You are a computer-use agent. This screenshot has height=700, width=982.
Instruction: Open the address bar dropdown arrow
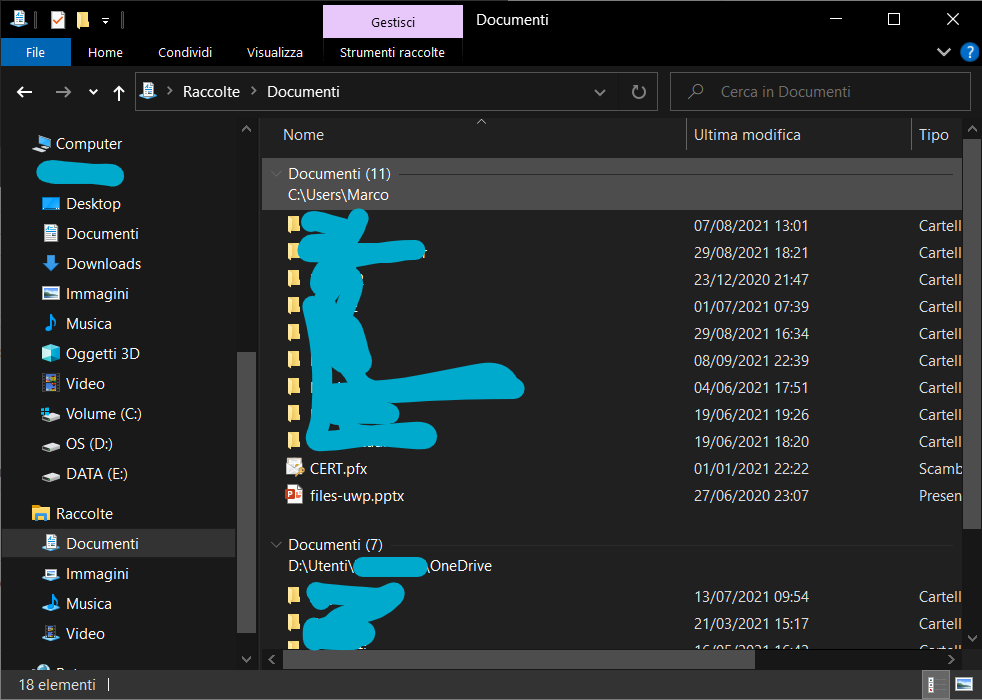tap(600, 91)
